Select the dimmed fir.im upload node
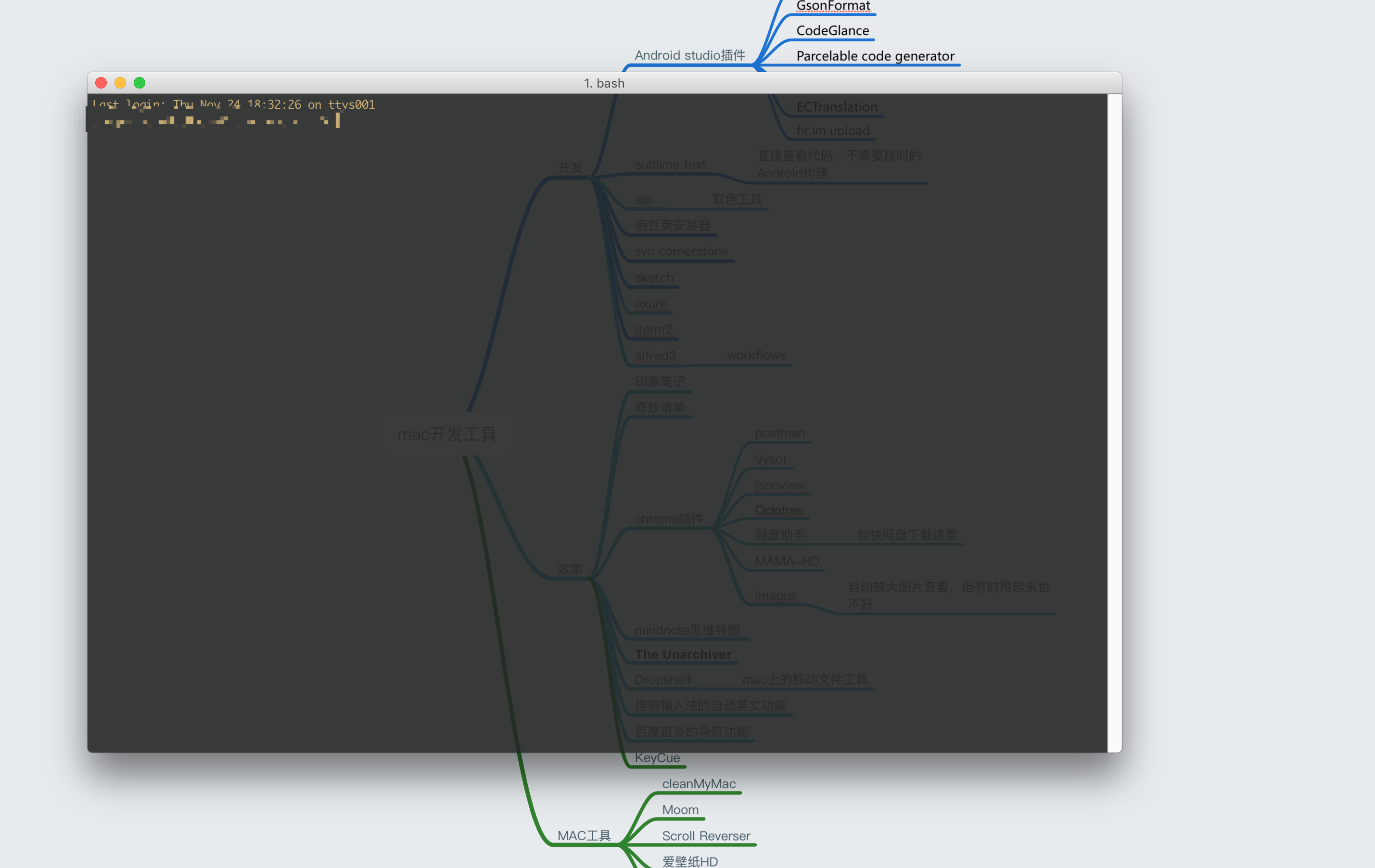1375x868 pixels. (x=832, y=131)
